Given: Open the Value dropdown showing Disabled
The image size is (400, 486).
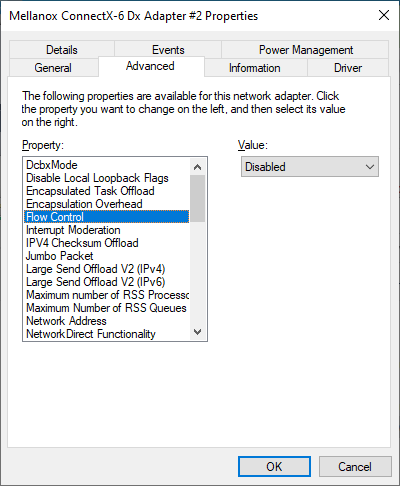Looking at the screenshot, I should pyautogui.click(x=310, y=167).
